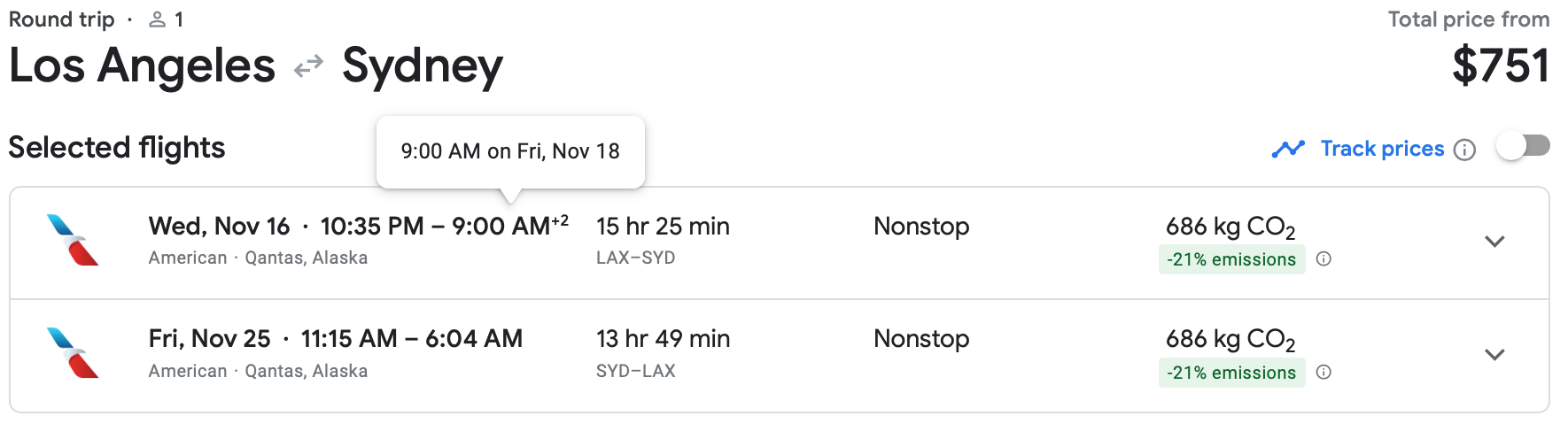Click American Airlines logo on return flight

[73, 353]
